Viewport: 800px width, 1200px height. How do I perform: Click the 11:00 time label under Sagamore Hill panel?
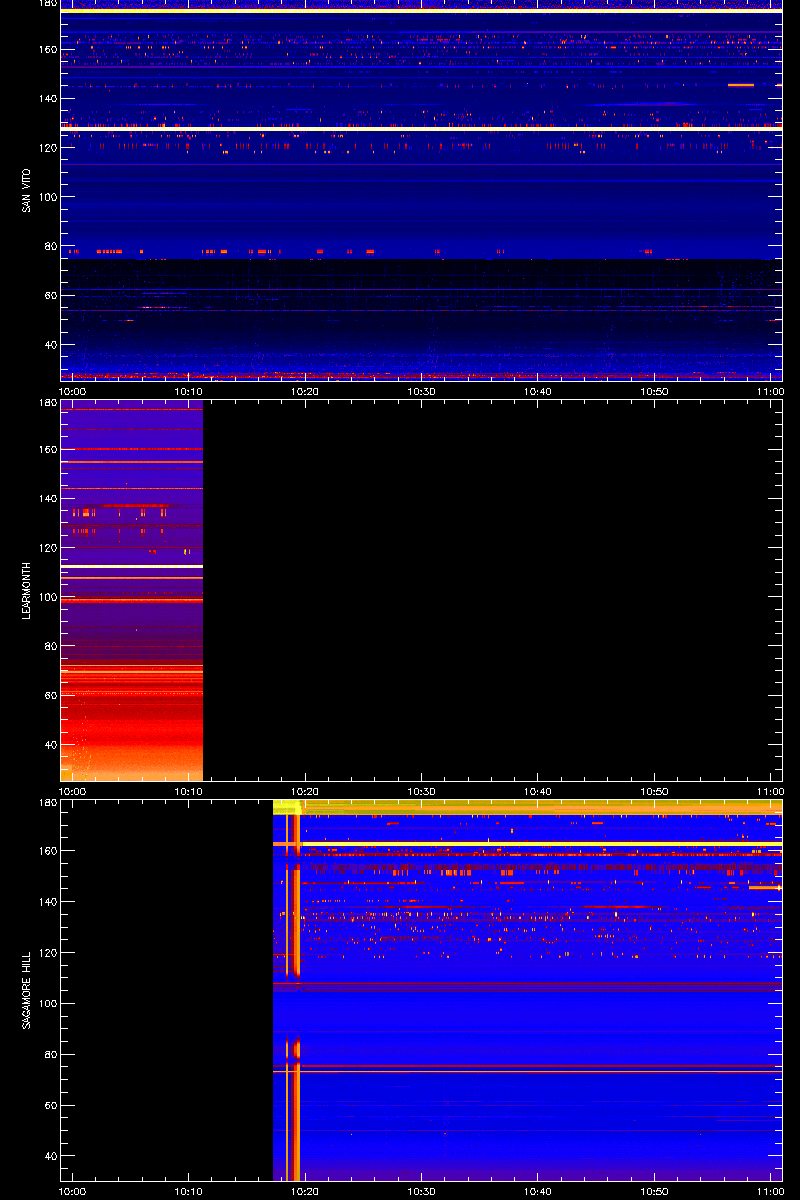(770, 1192)
